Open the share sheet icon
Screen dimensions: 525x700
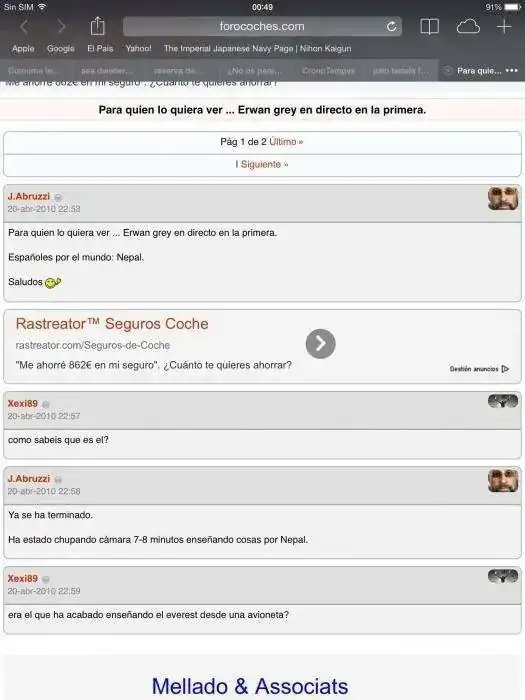97,26
